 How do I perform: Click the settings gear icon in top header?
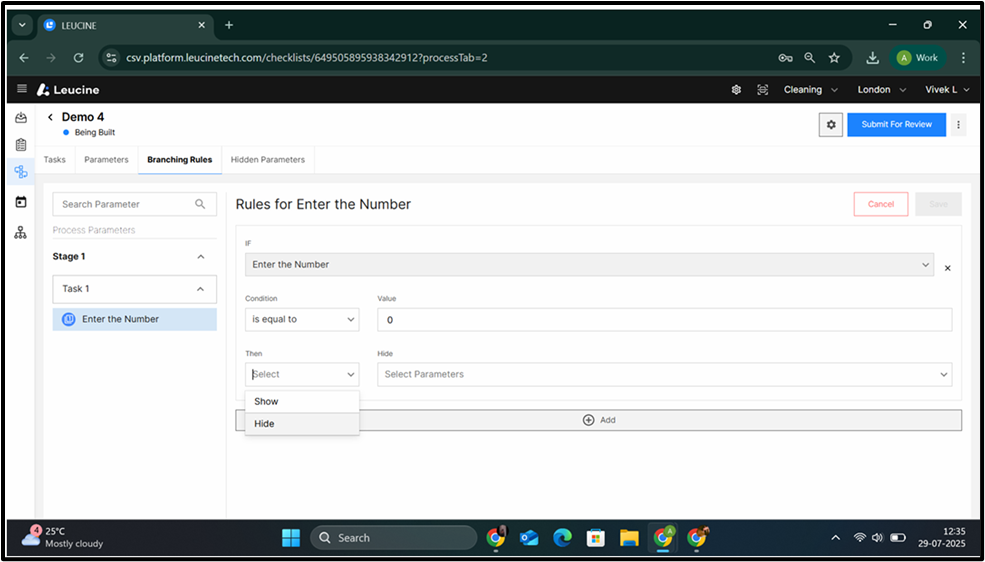(x=736, y=89)
